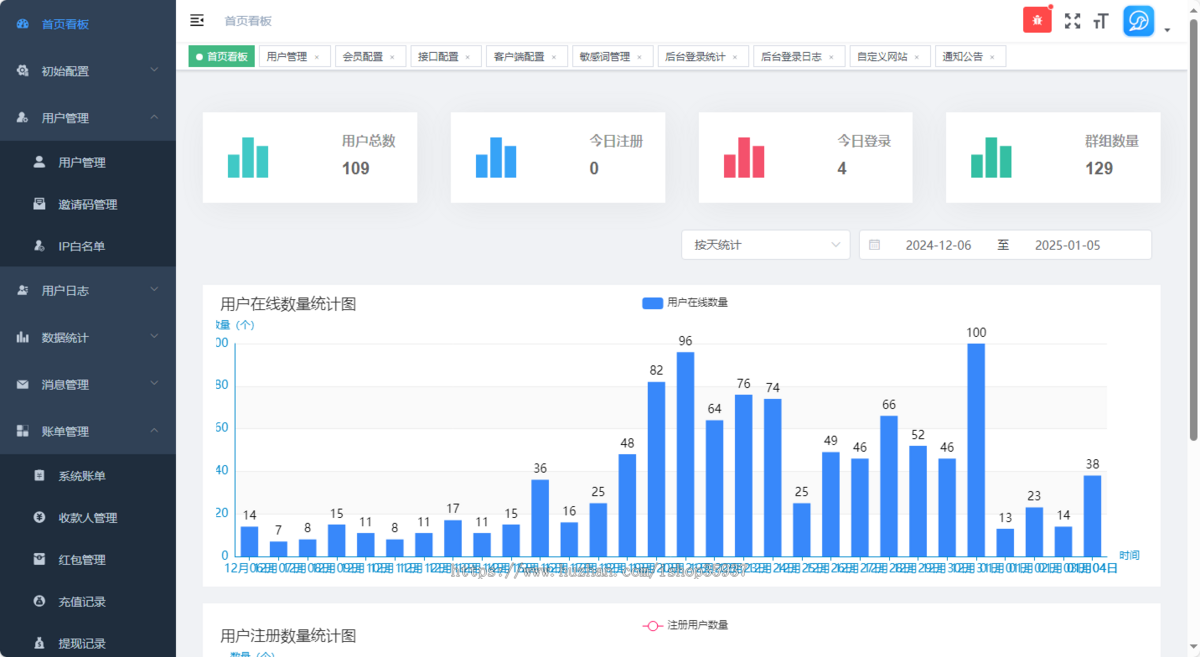The width and height of the screenshot is (1200, 657).
Task: Toggle the 注册用户数量 chart legend
Action: pyautogui.click(x=685, y=625)
